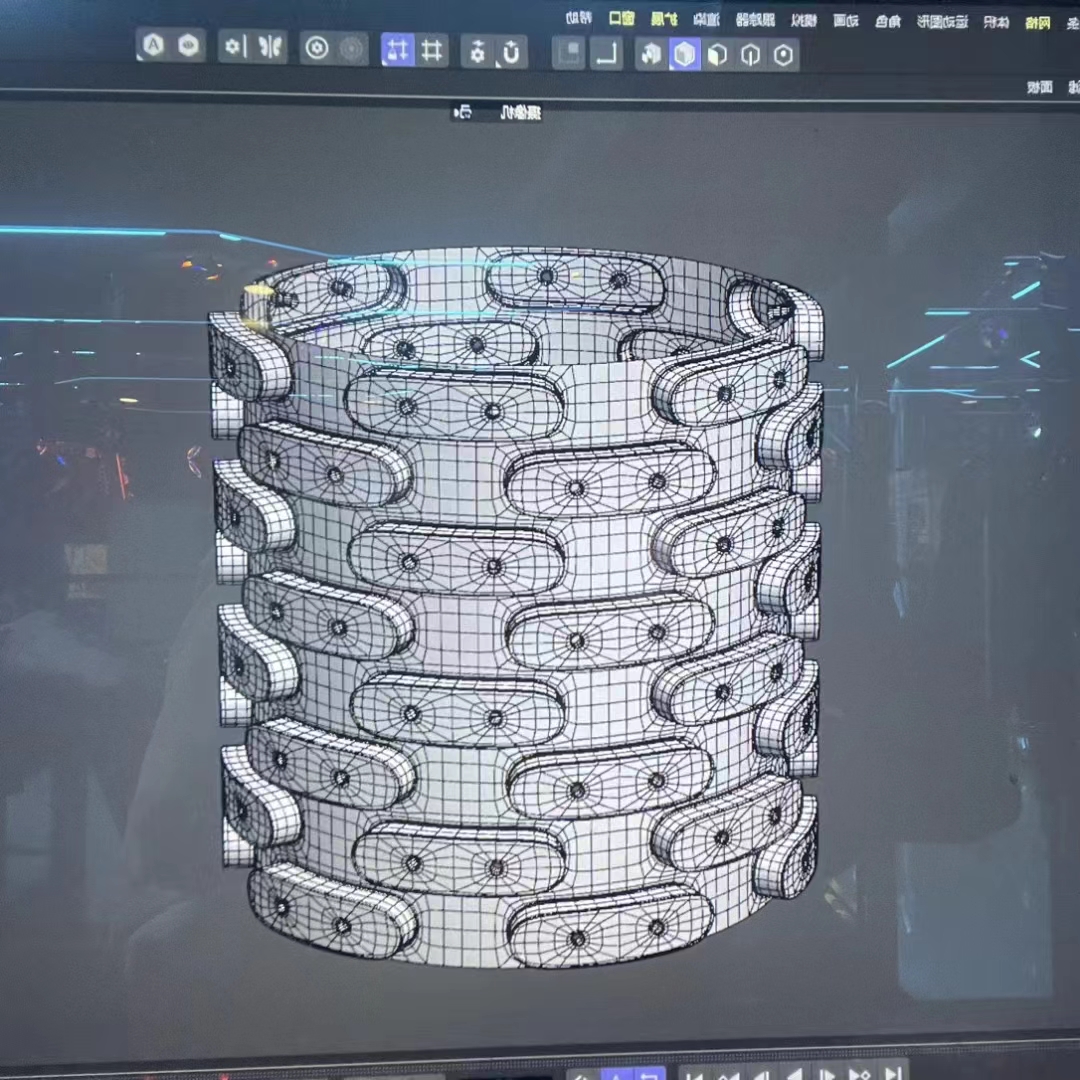The height and width of the screenshot is (1080, 1080).
Task: Open the 体积 menu
Action: (x=996, y=23)
